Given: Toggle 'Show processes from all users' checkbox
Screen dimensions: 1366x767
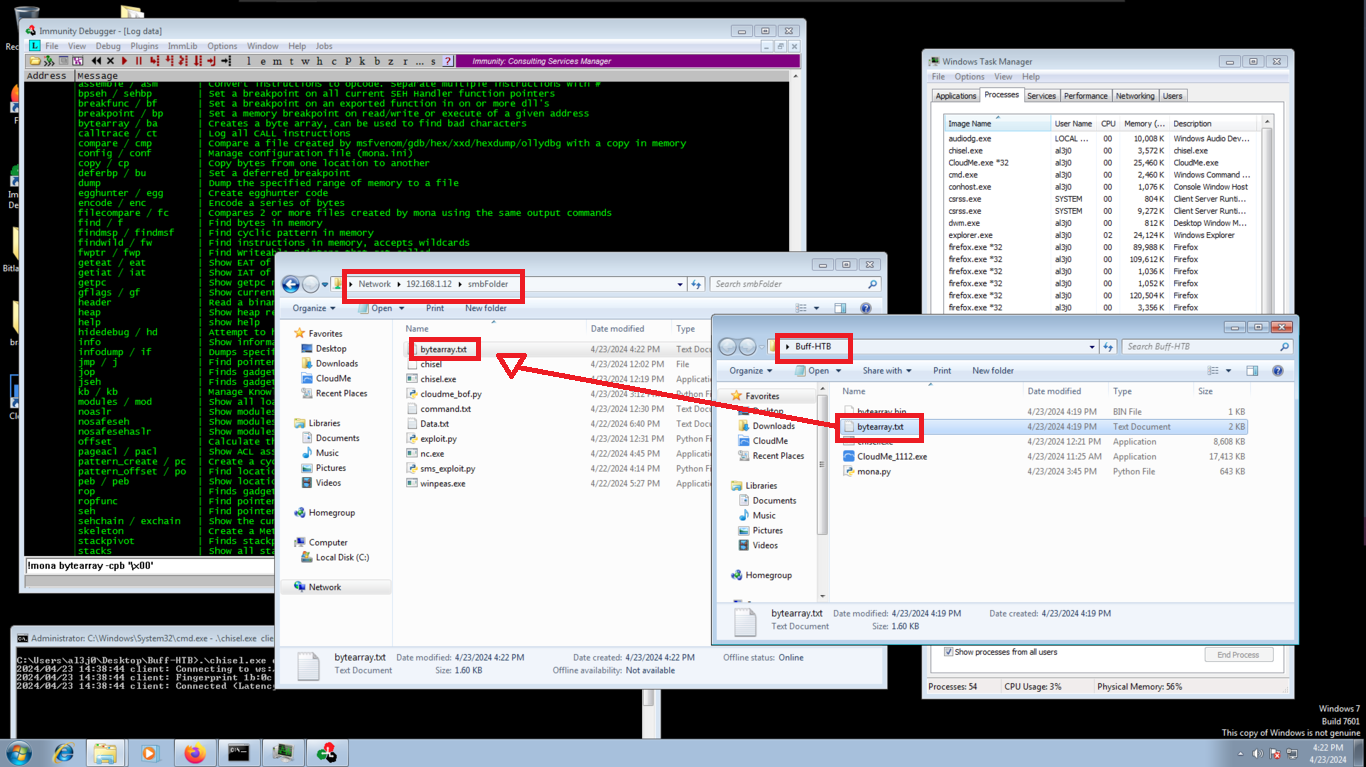Looking at the screenshot, I should tap(949, 652).
